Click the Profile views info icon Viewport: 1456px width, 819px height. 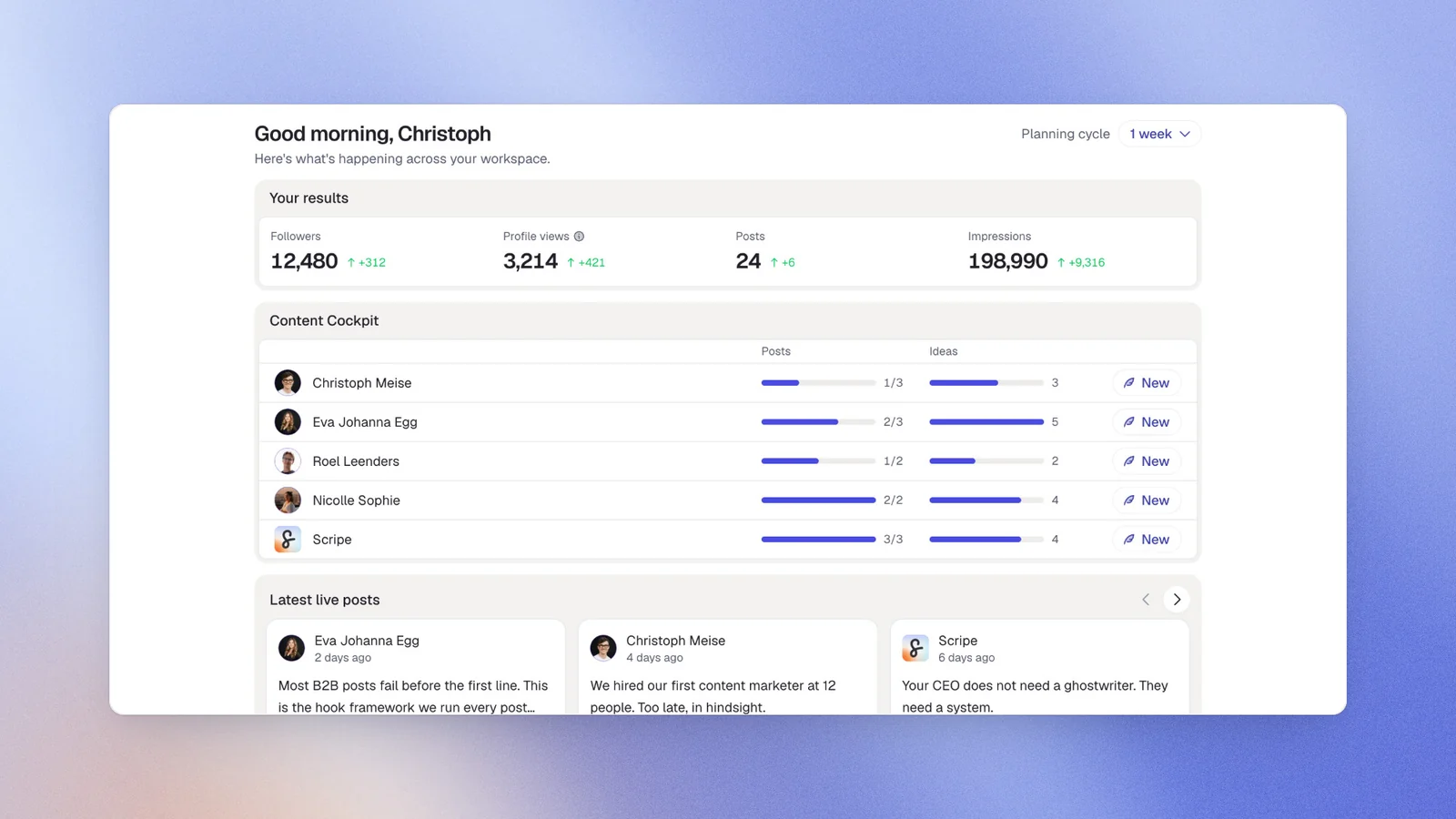tap(579, 237)
